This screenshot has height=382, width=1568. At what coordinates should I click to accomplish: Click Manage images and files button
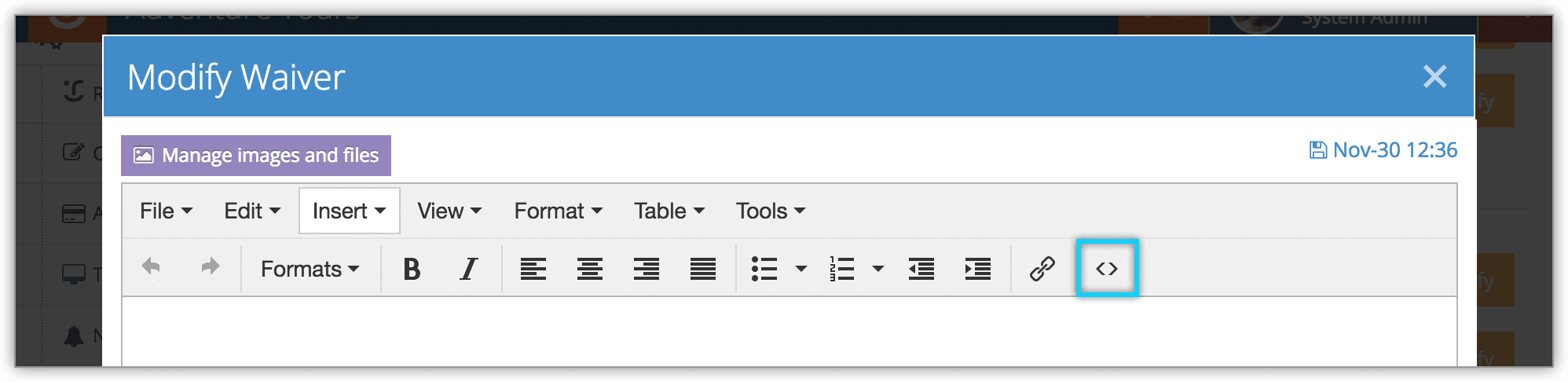pos(256,156)
